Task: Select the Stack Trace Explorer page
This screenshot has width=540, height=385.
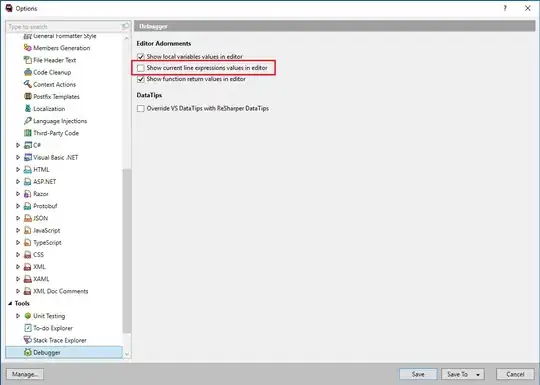Action: pos(60,340)
